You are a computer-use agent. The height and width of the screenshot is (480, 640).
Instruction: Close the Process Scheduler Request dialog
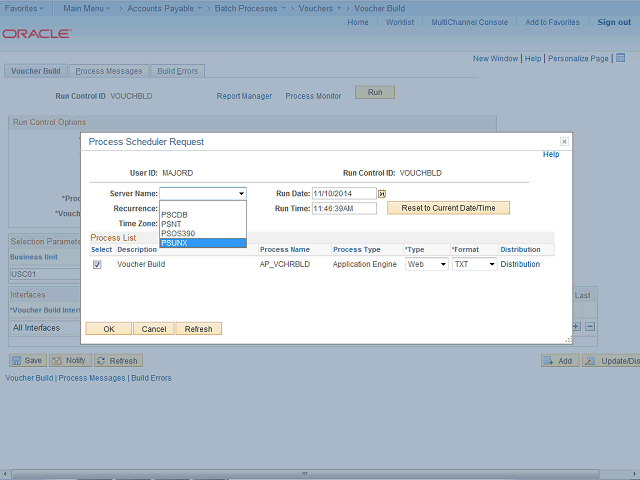pos(564,142)
